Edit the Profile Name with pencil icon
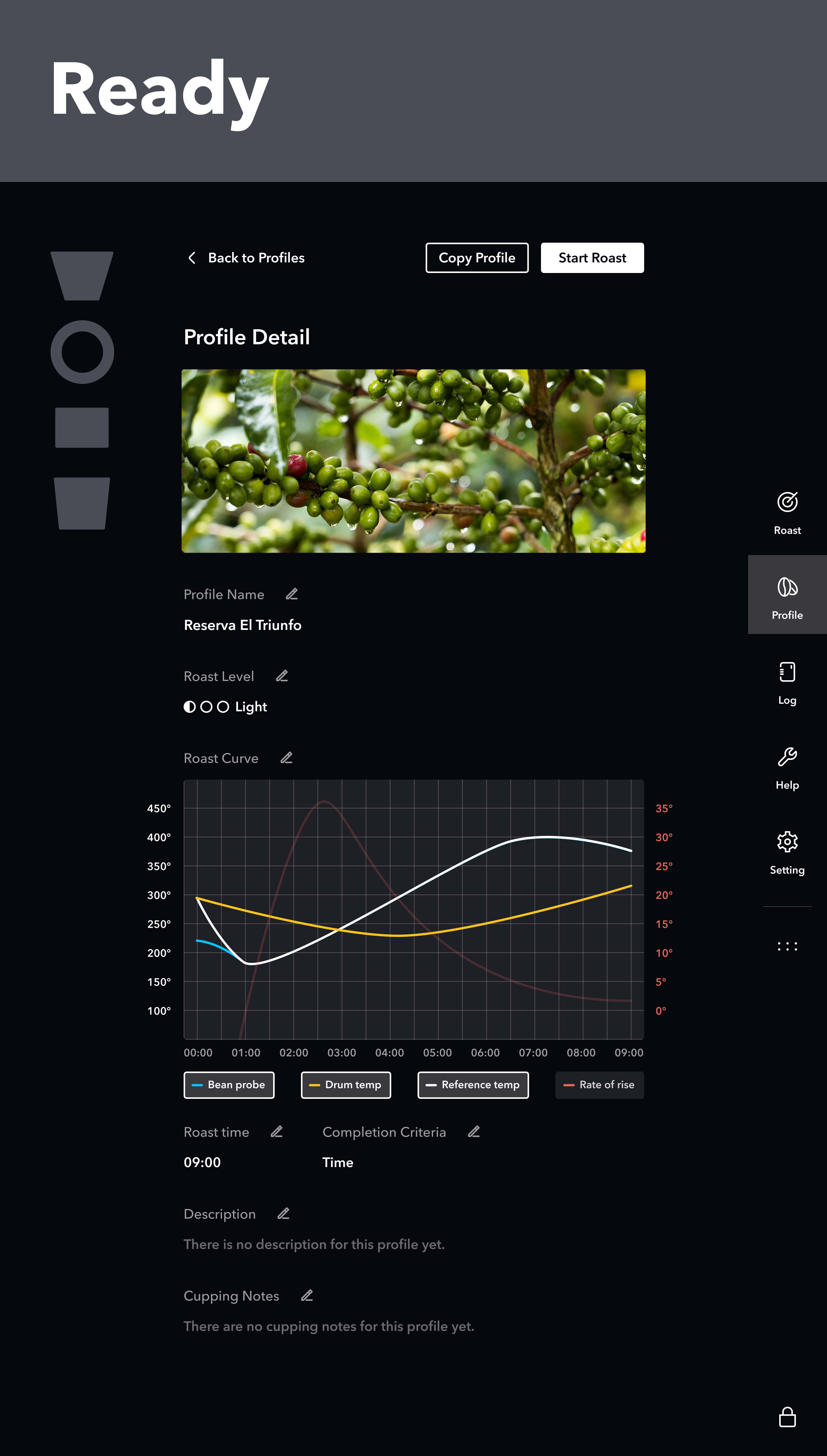This screenshot has height=1456, width=827. point(291,594)
